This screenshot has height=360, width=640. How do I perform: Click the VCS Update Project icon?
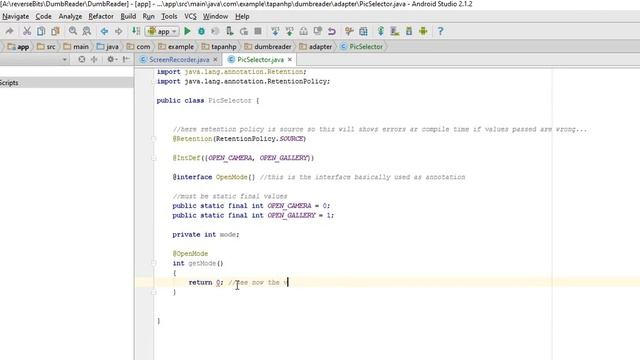point(275,31)
